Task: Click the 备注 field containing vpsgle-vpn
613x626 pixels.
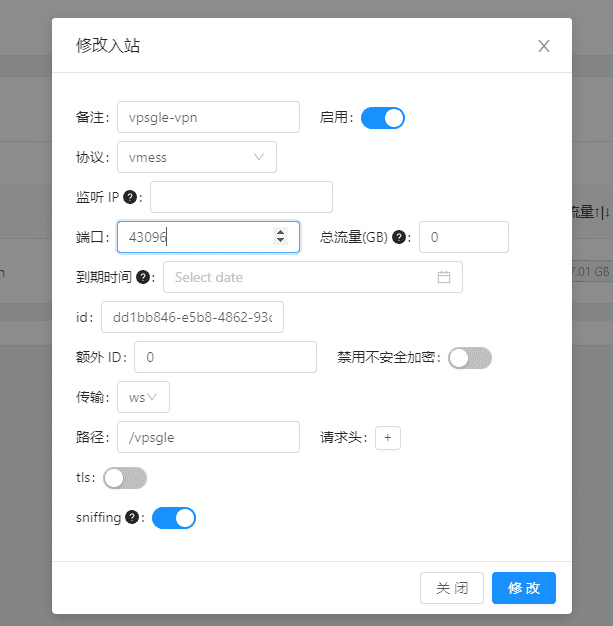Action: [x=208, y=117]
